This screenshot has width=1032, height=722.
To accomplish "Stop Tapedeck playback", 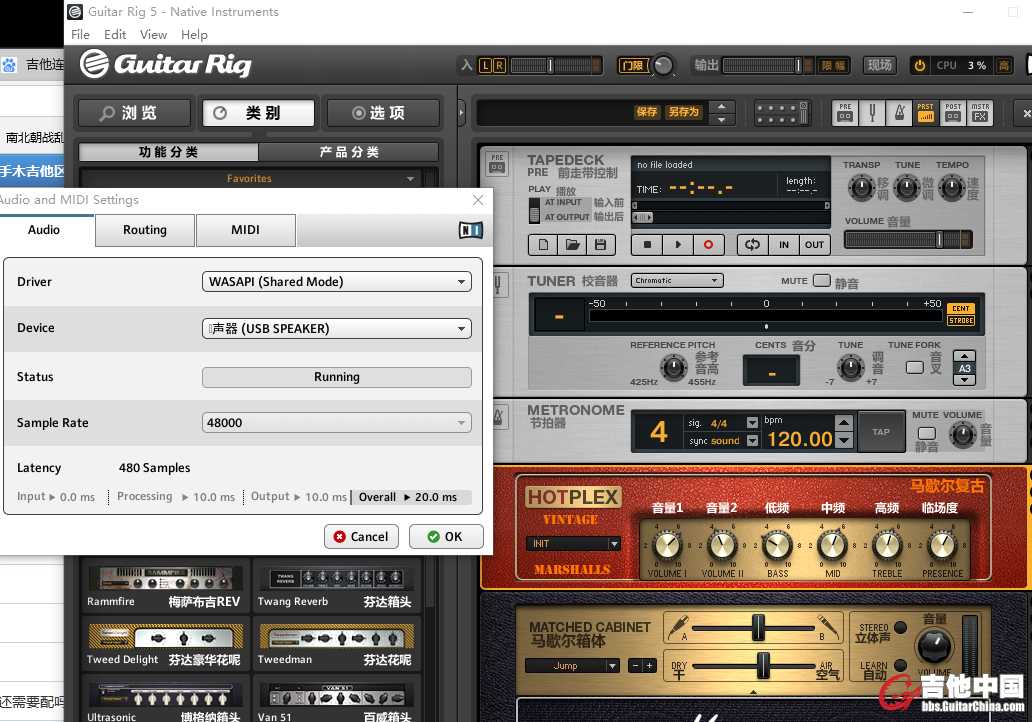I will [x=648, y=245].
